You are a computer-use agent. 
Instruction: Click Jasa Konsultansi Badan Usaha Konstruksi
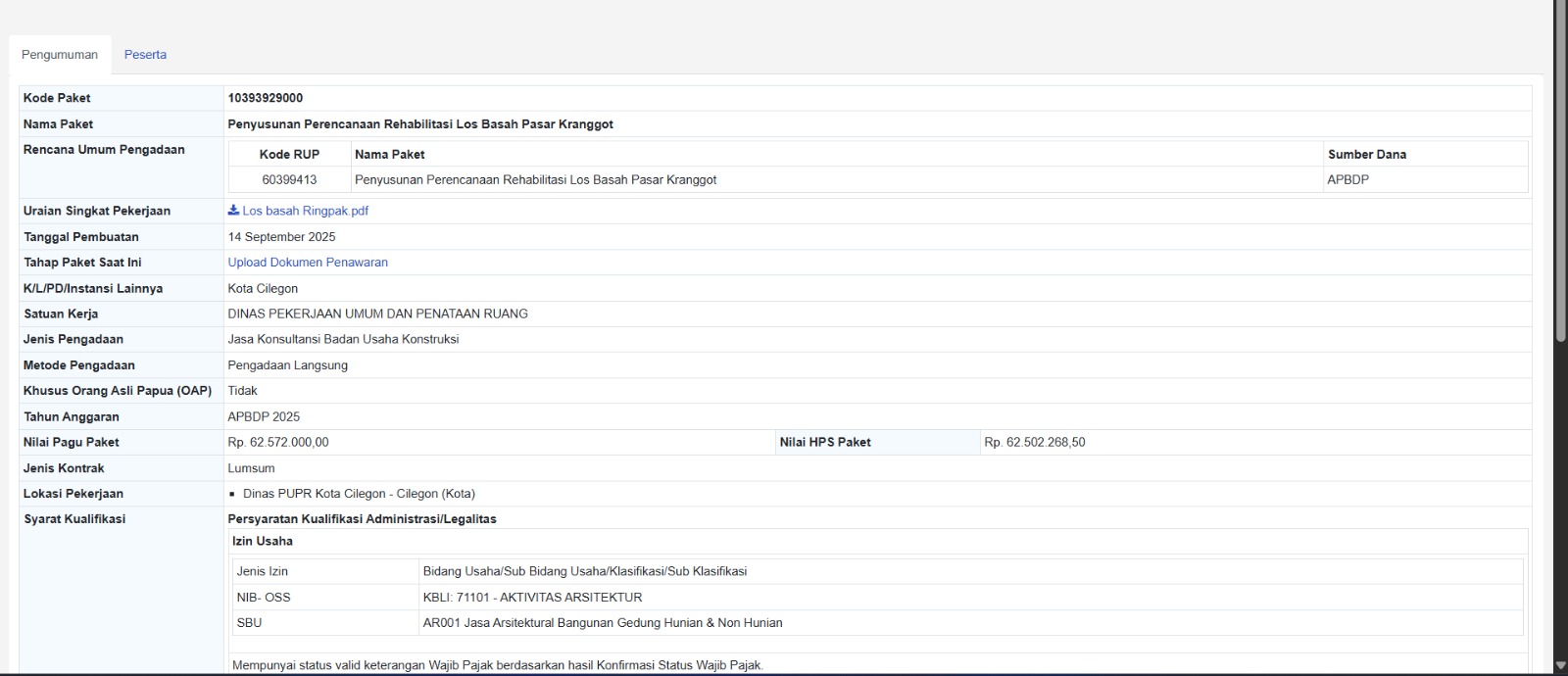(343, 340)
